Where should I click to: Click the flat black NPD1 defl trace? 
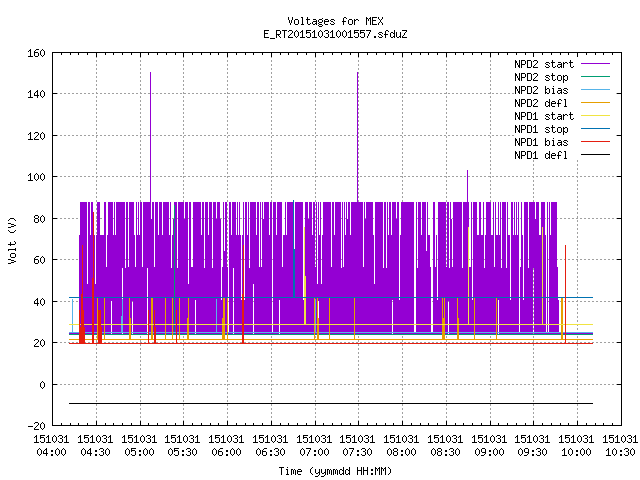point(331,404)
